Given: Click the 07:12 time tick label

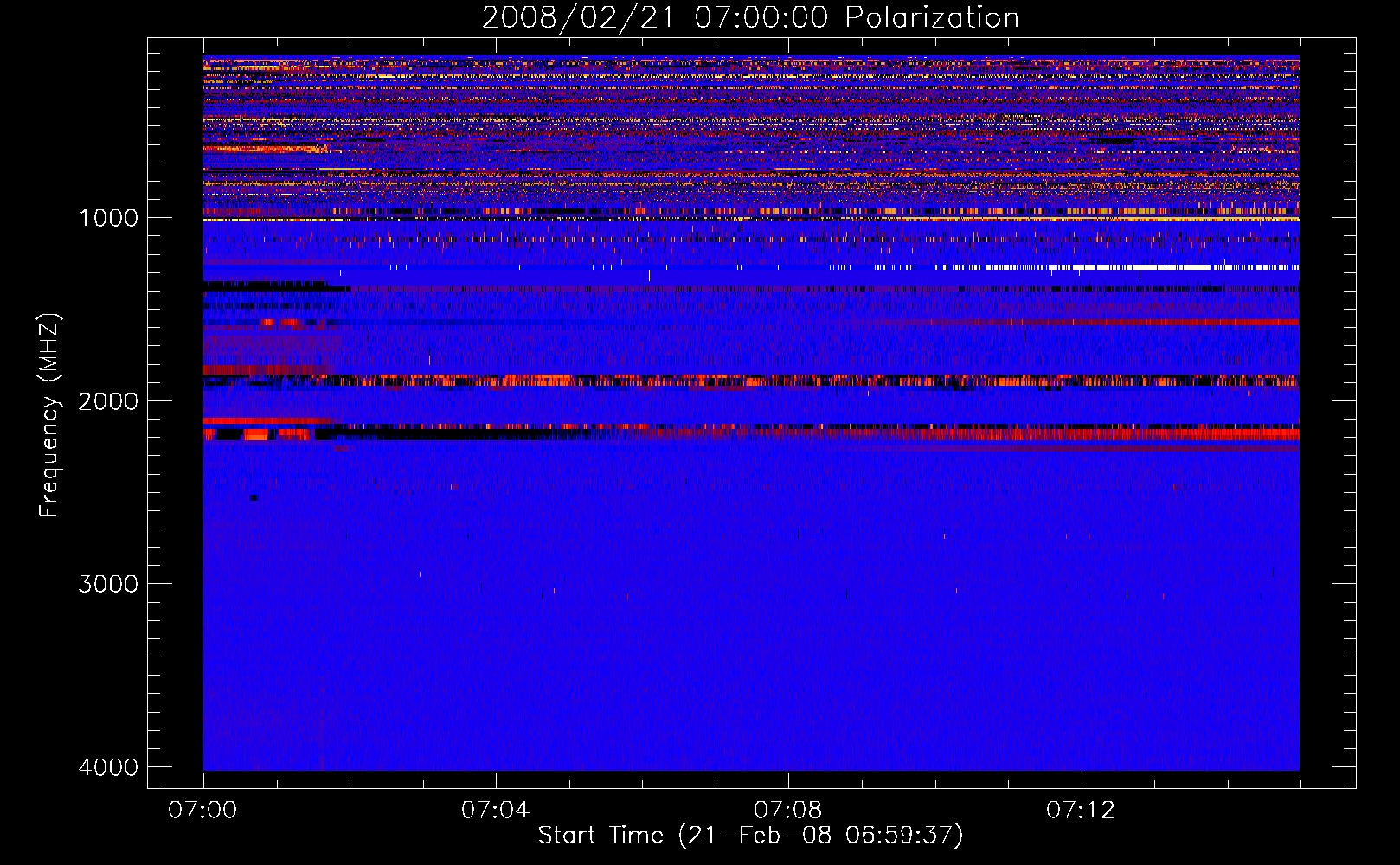Looking at the screenshot, I should pyautogui.click(x=1081, y=811).
